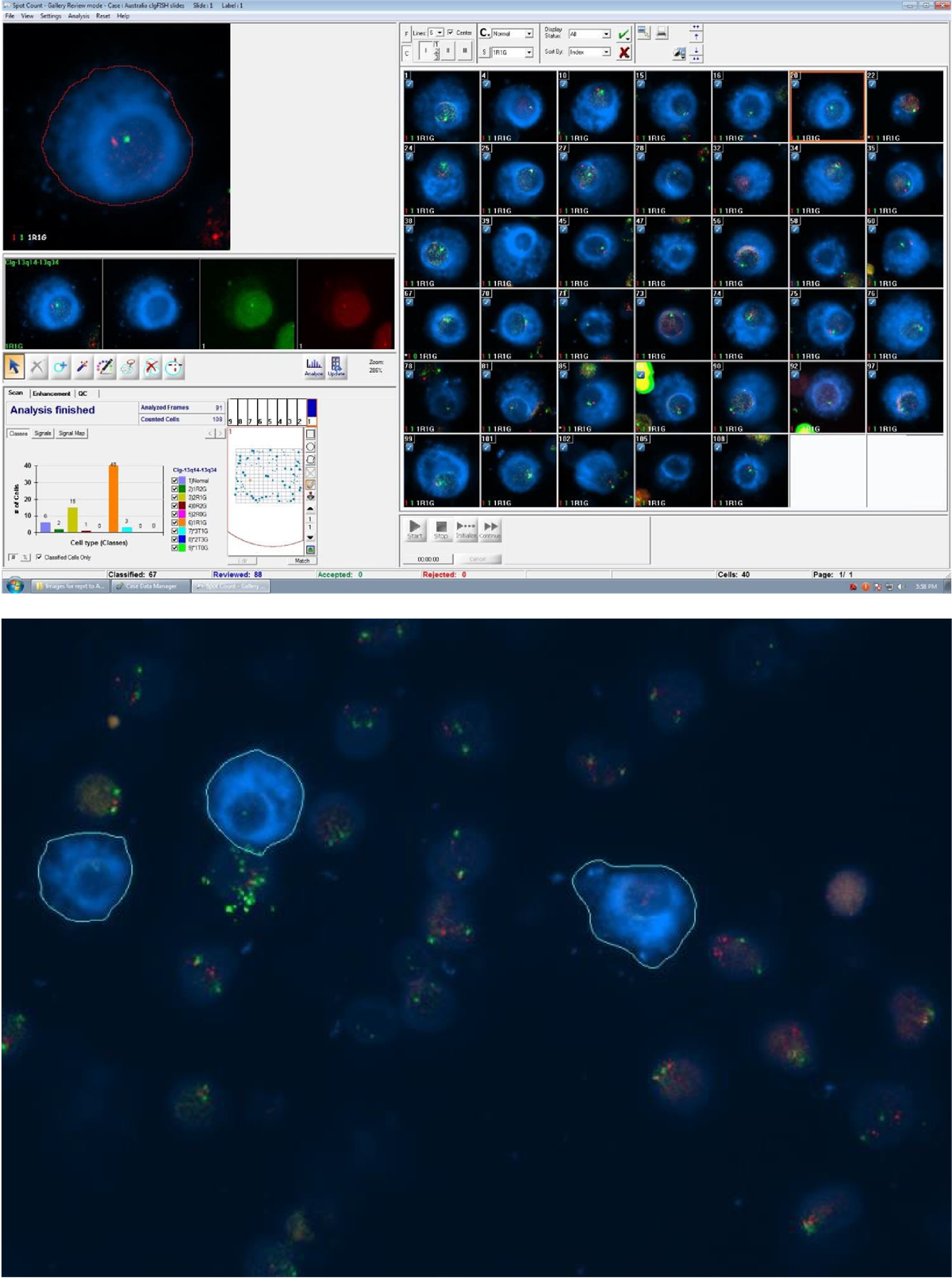Viewport: 952px width, 1281px height.
Task: Reject cells with the red X
Action: [x=624, y=52]
